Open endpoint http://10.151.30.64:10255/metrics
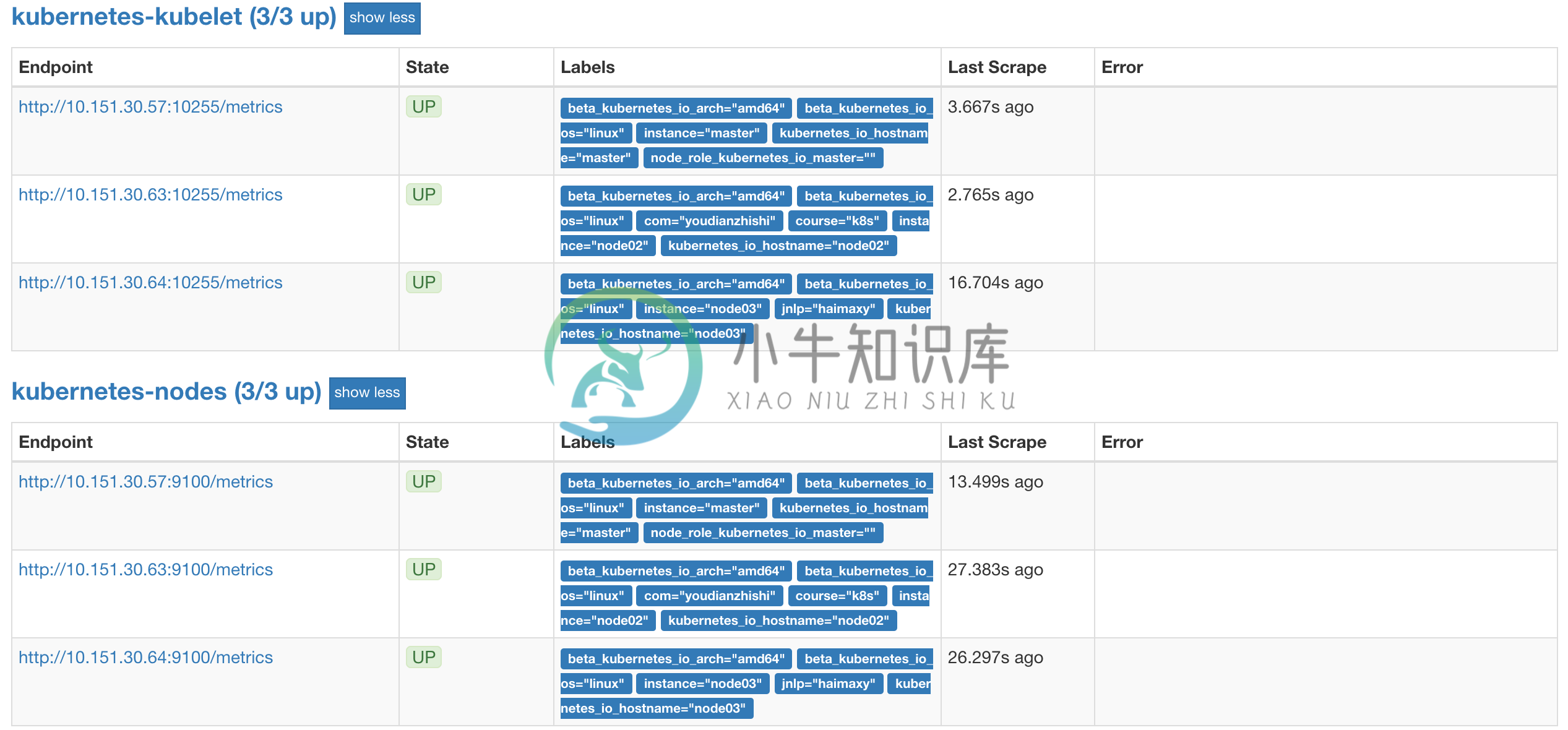 (150, 283)
